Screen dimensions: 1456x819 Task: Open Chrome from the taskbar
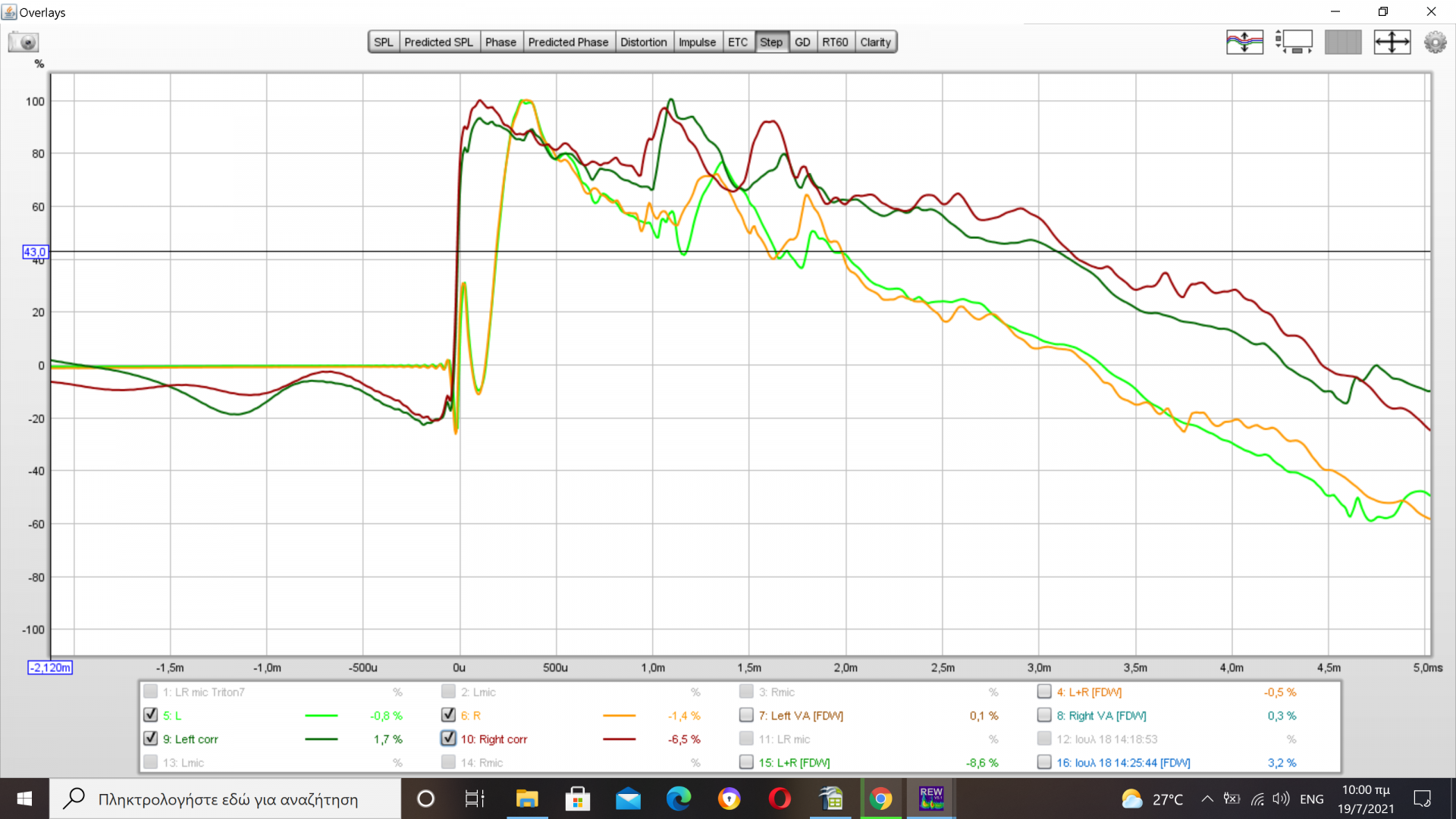point(880,799)
